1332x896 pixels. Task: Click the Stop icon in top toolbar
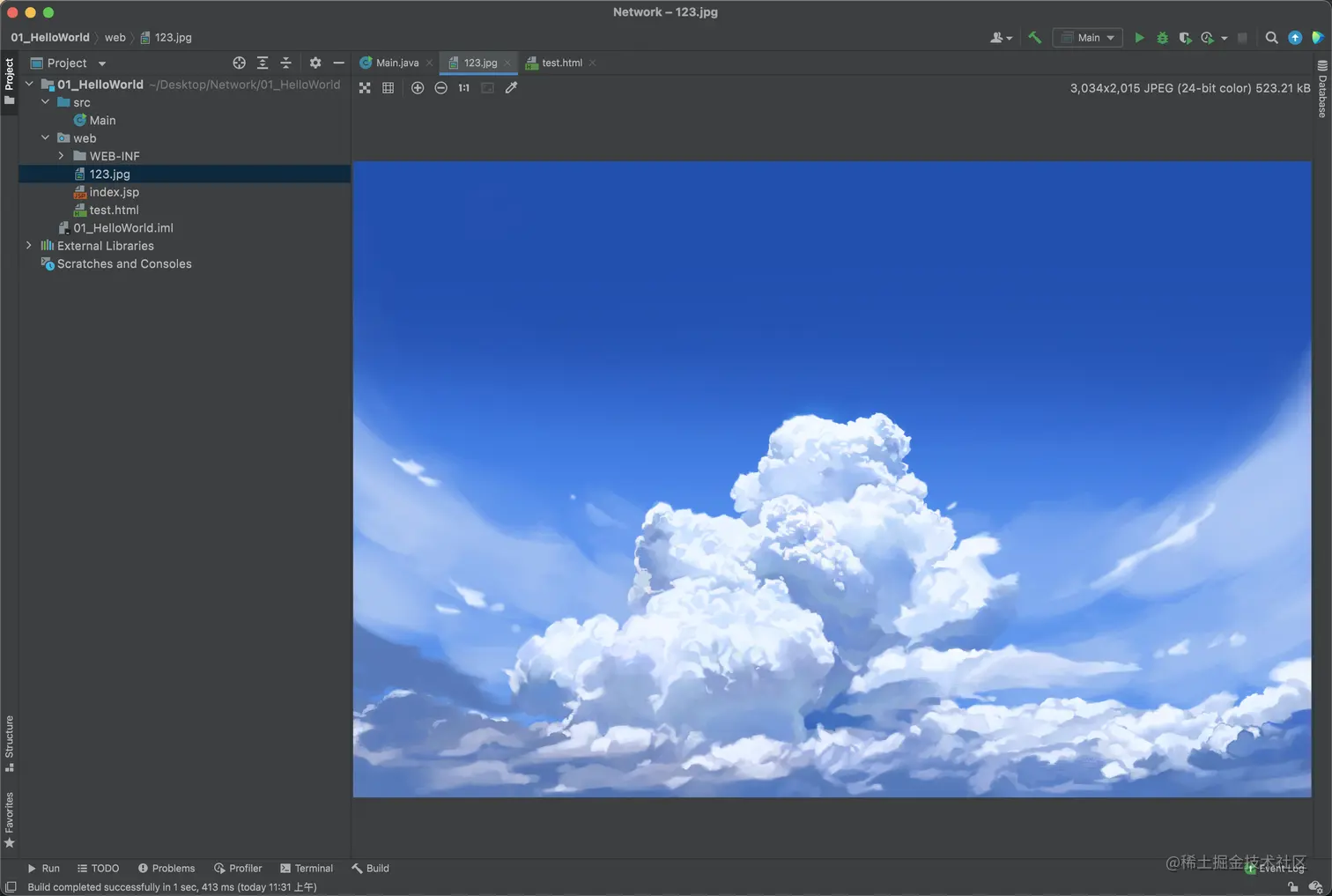1242,38
